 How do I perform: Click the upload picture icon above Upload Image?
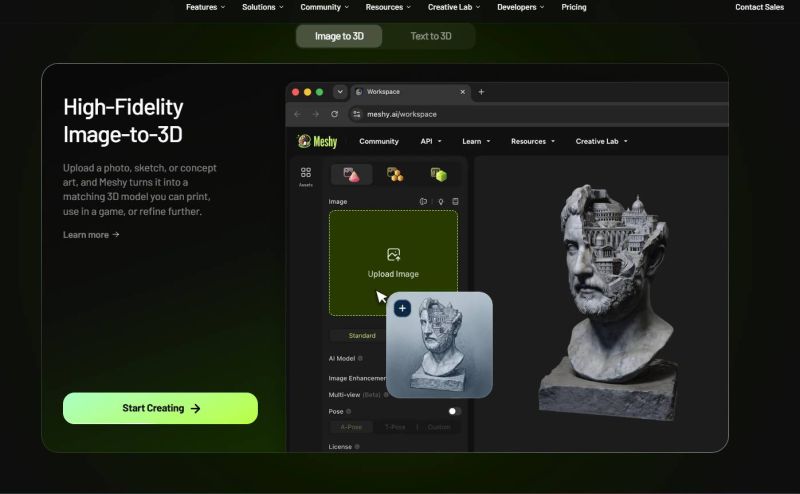click(x=393, y=254)
